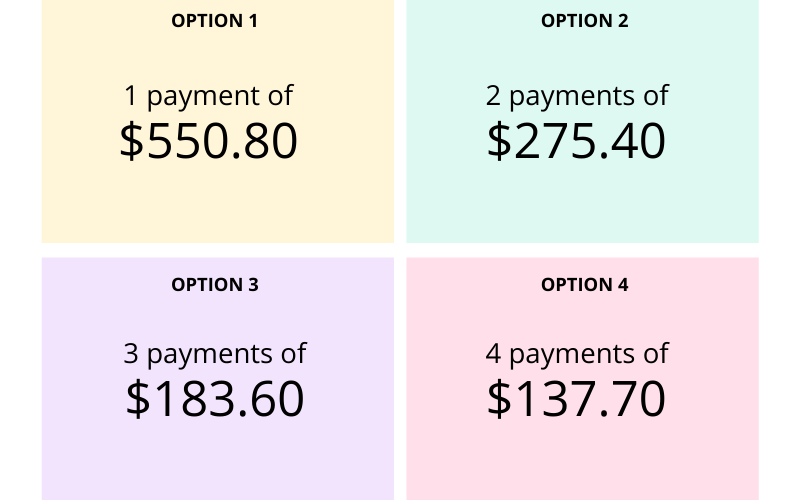Image resolution: width=800 pixels, height=500 pixels.
Task: Click the OPTION 2 heading
Action: pos(584,20)
